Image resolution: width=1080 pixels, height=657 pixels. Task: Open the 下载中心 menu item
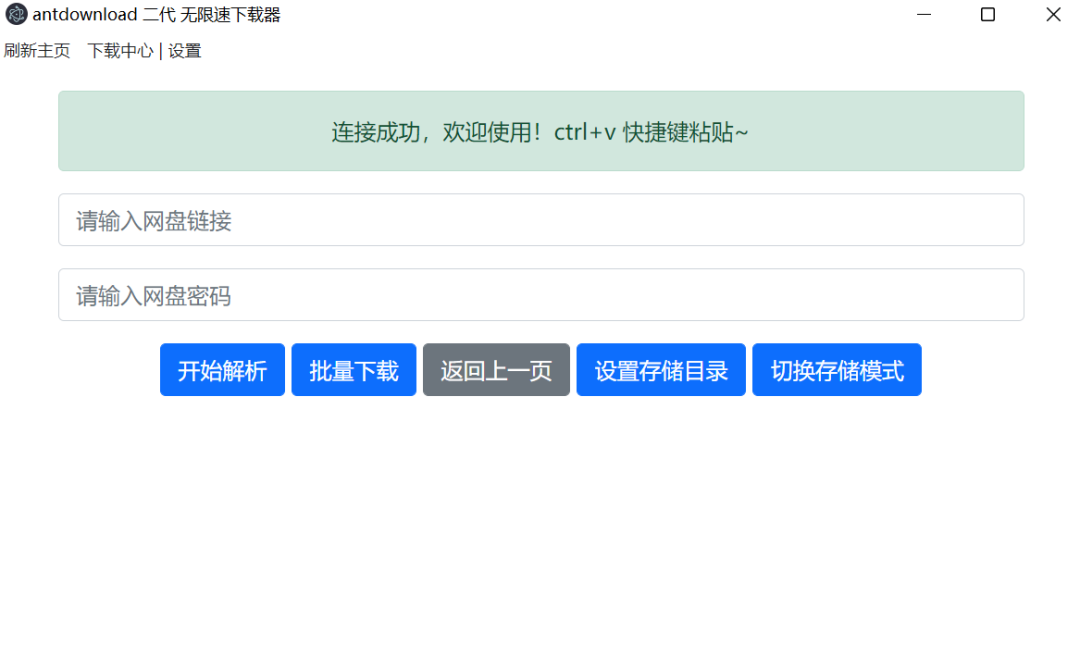(x=121, y=51)
